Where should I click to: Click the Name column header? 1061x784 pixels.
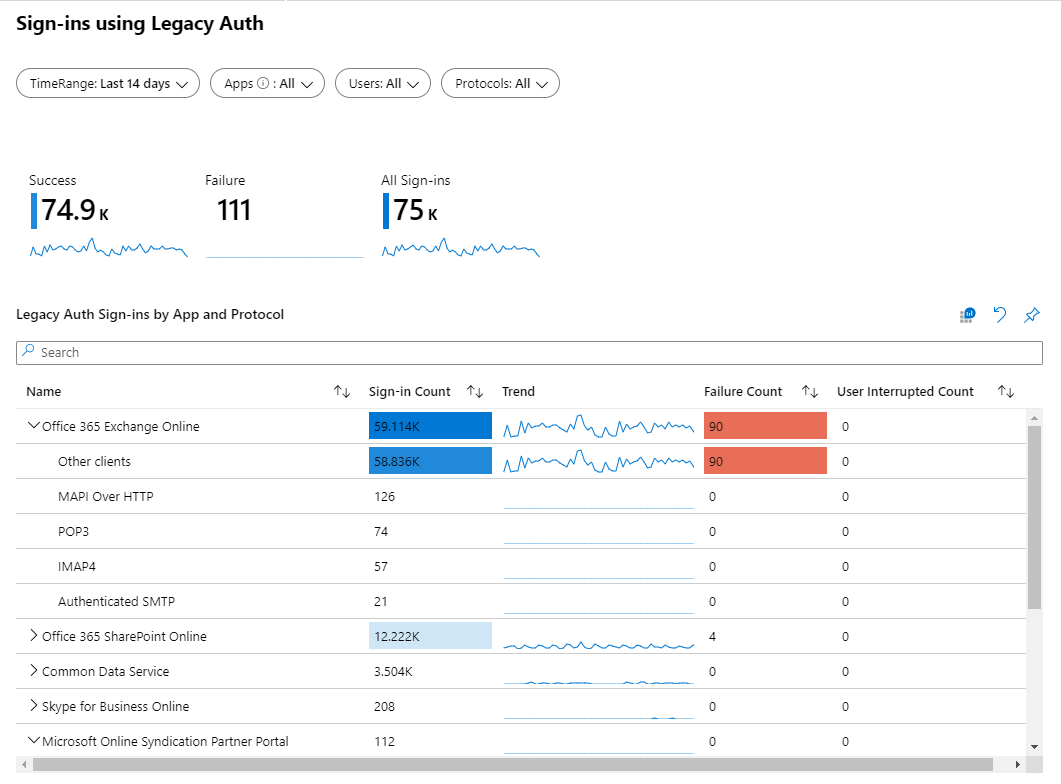pyautogui.click(x=43, y=392)
